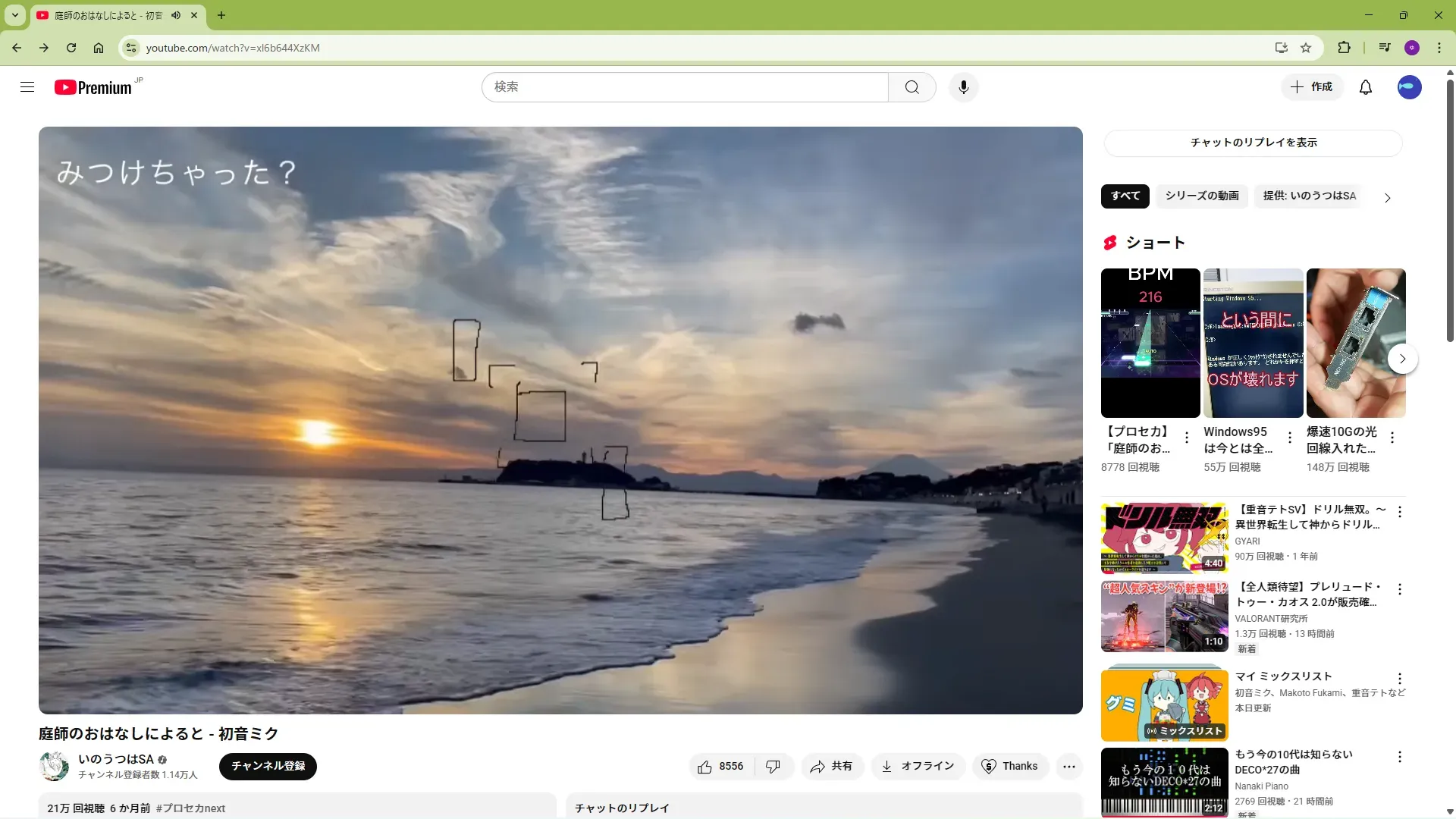
Task: Select the シリーズの動画 filter chip
Action: [1201, 196]
